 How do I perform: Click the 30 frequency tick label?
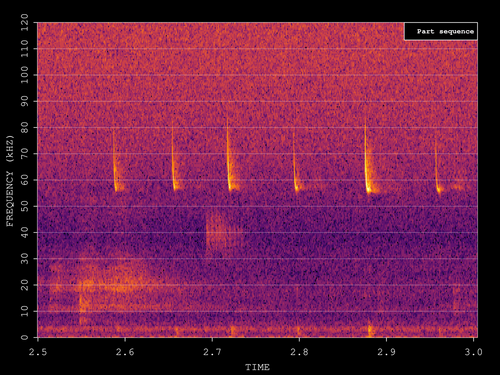pos(25,259)
